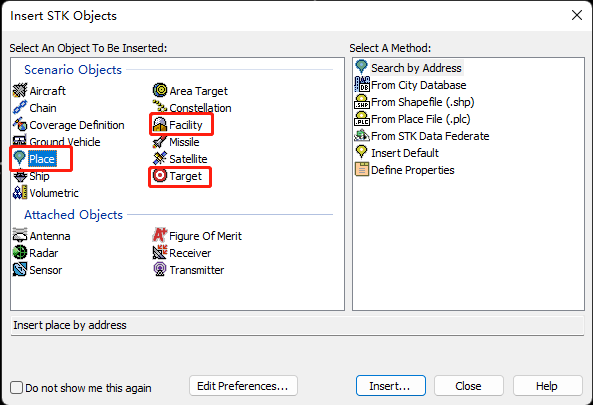Close the Insert STK Objects window

577,15
